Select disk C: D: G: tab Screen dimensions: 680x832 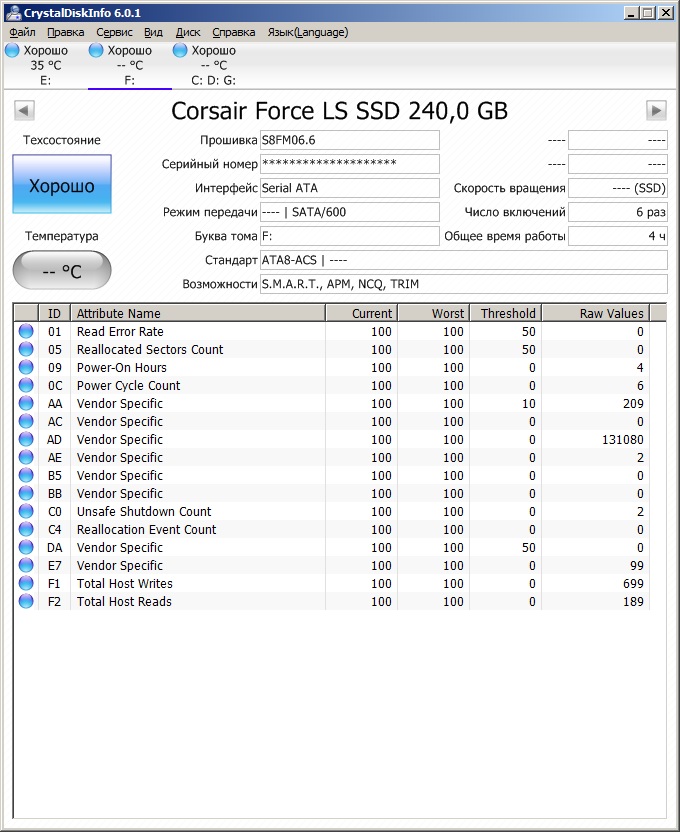tap(213, 65)
